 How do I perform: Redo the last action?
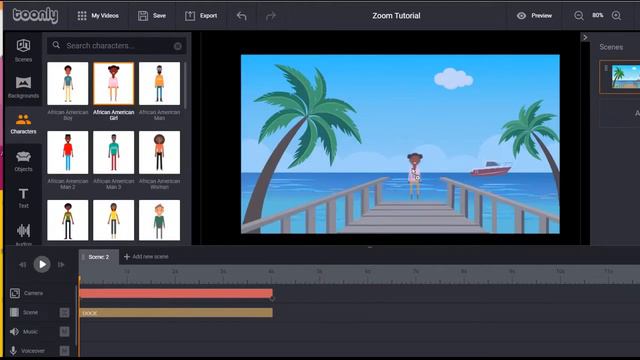pos(271,16)
